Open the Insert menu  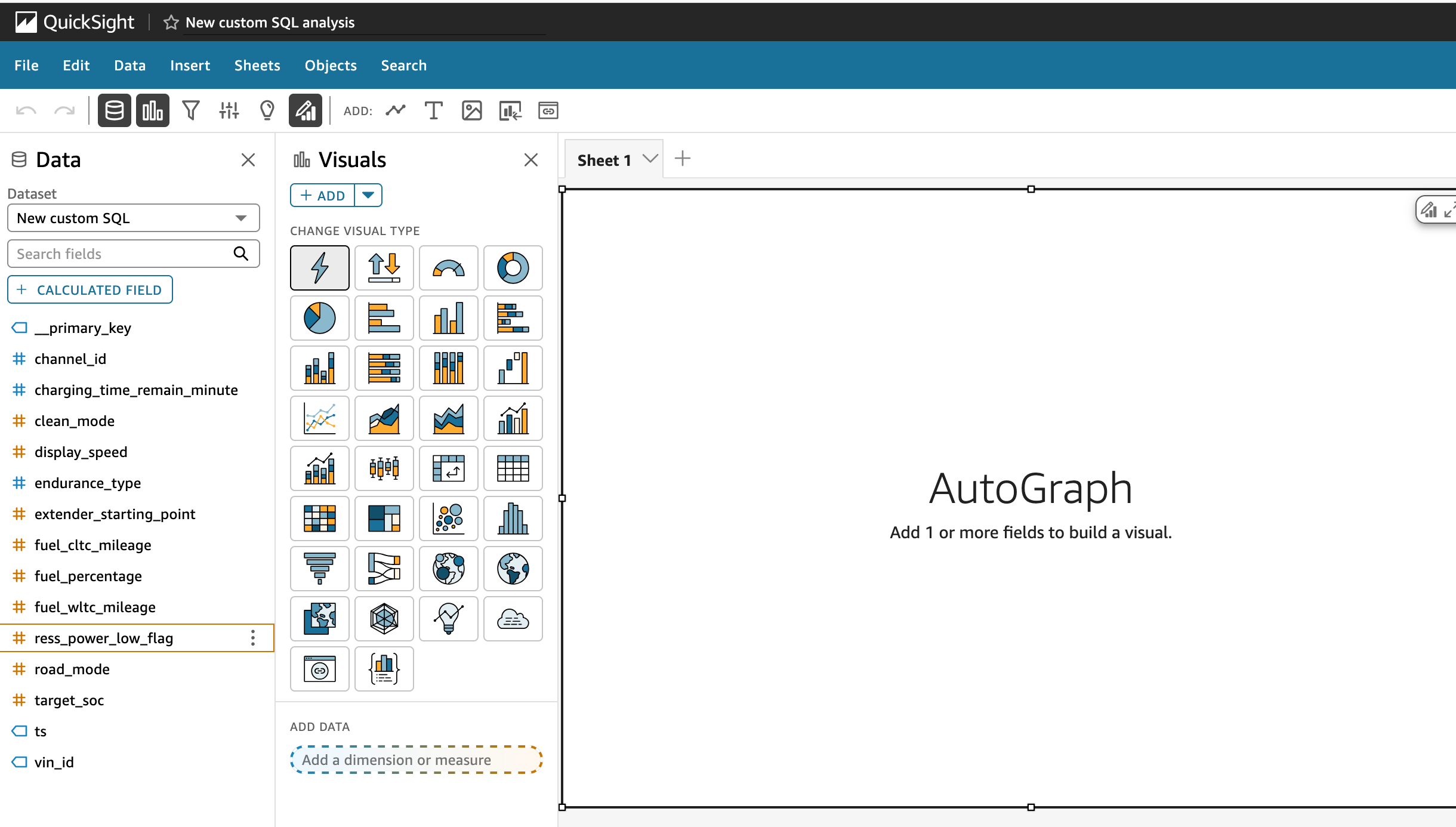pyautogui.click(x=190, y=66)
